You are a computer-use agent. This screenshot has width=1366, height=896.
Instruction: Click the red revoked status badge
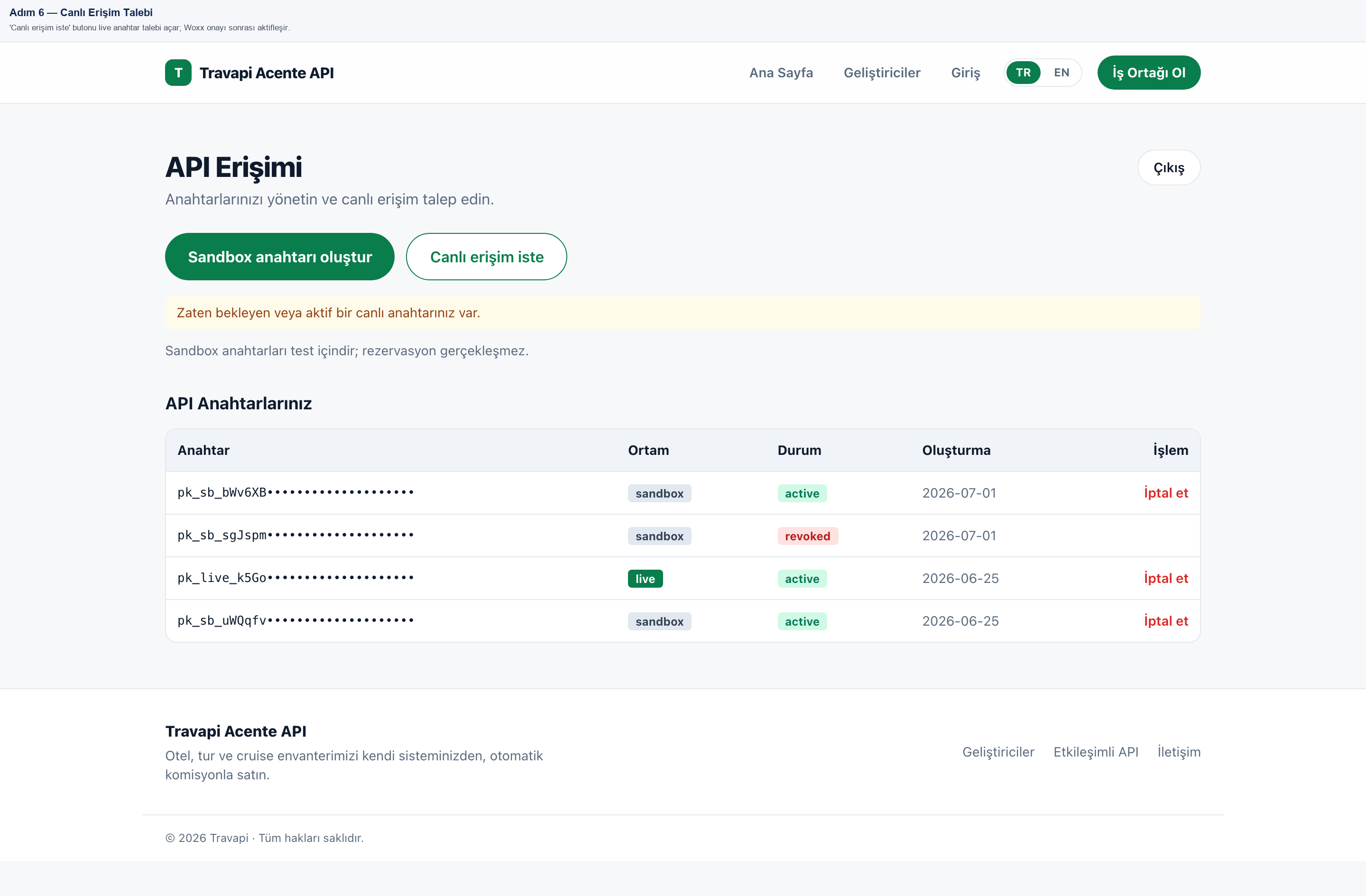coord(808,536)
